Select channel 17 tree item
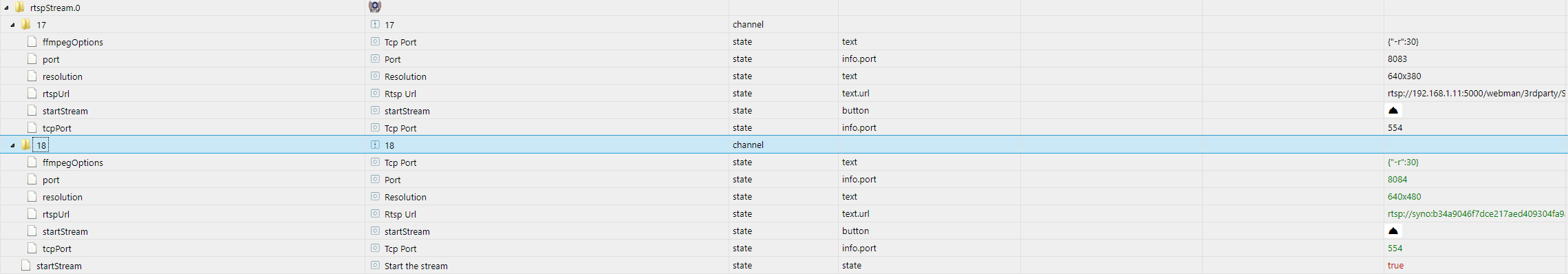1568x274 pixels. [x=41, y=25]
